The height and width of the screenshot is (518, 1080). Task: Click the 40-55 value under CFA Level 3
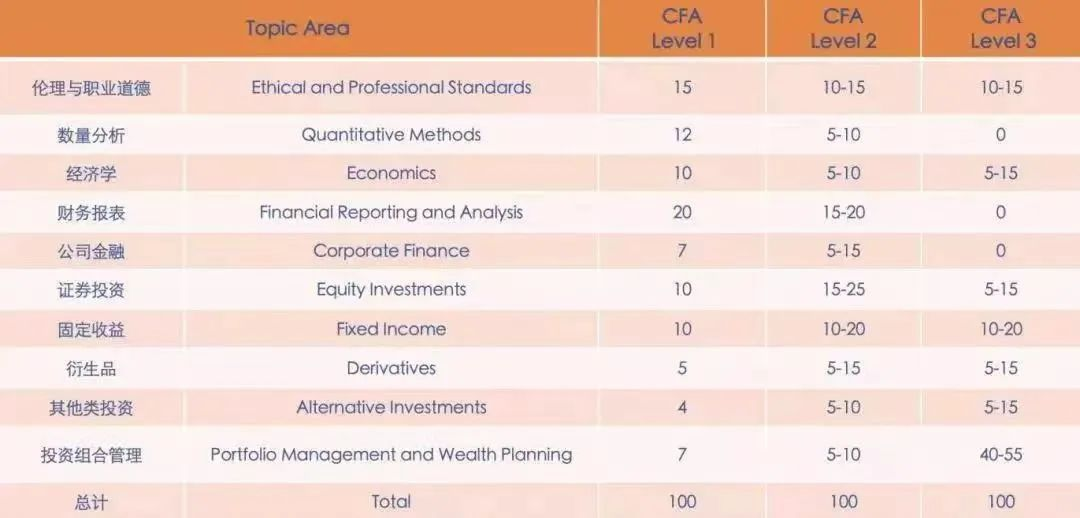(1000, 454)
